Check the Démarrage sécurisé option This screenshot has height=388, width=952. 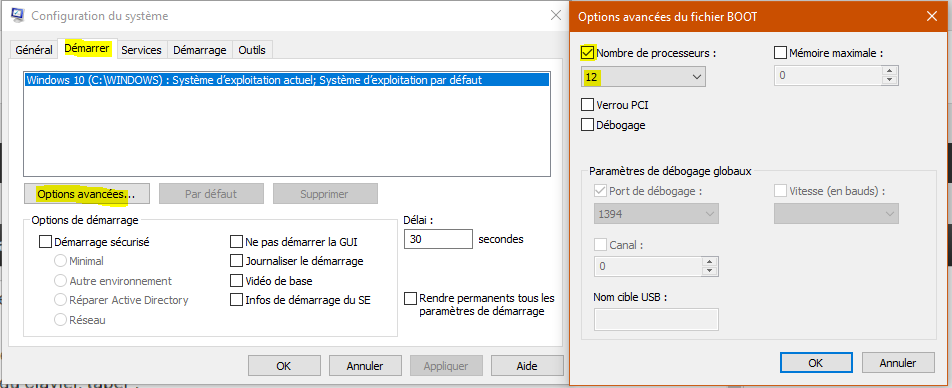[x=46, y=242]
